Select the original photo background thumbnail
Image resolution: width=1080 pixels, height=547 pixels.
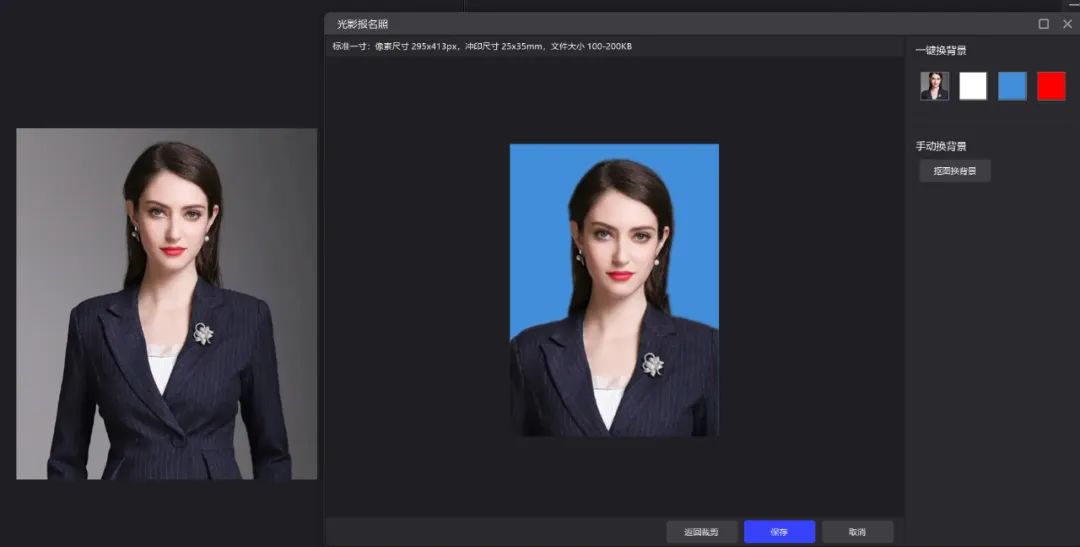934,86
